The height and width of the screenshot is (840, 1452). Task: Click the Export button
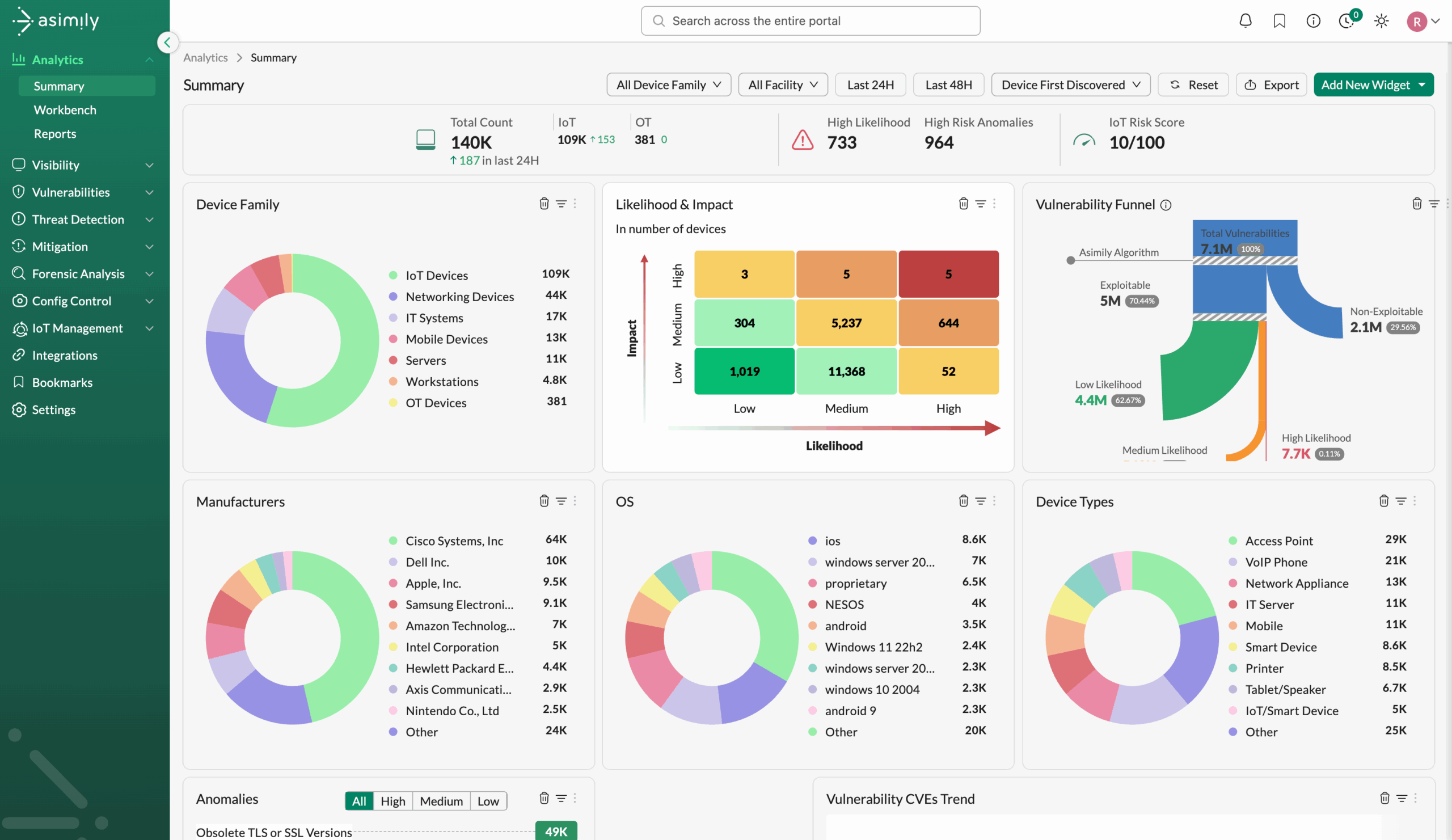[x=1271, y=85]
